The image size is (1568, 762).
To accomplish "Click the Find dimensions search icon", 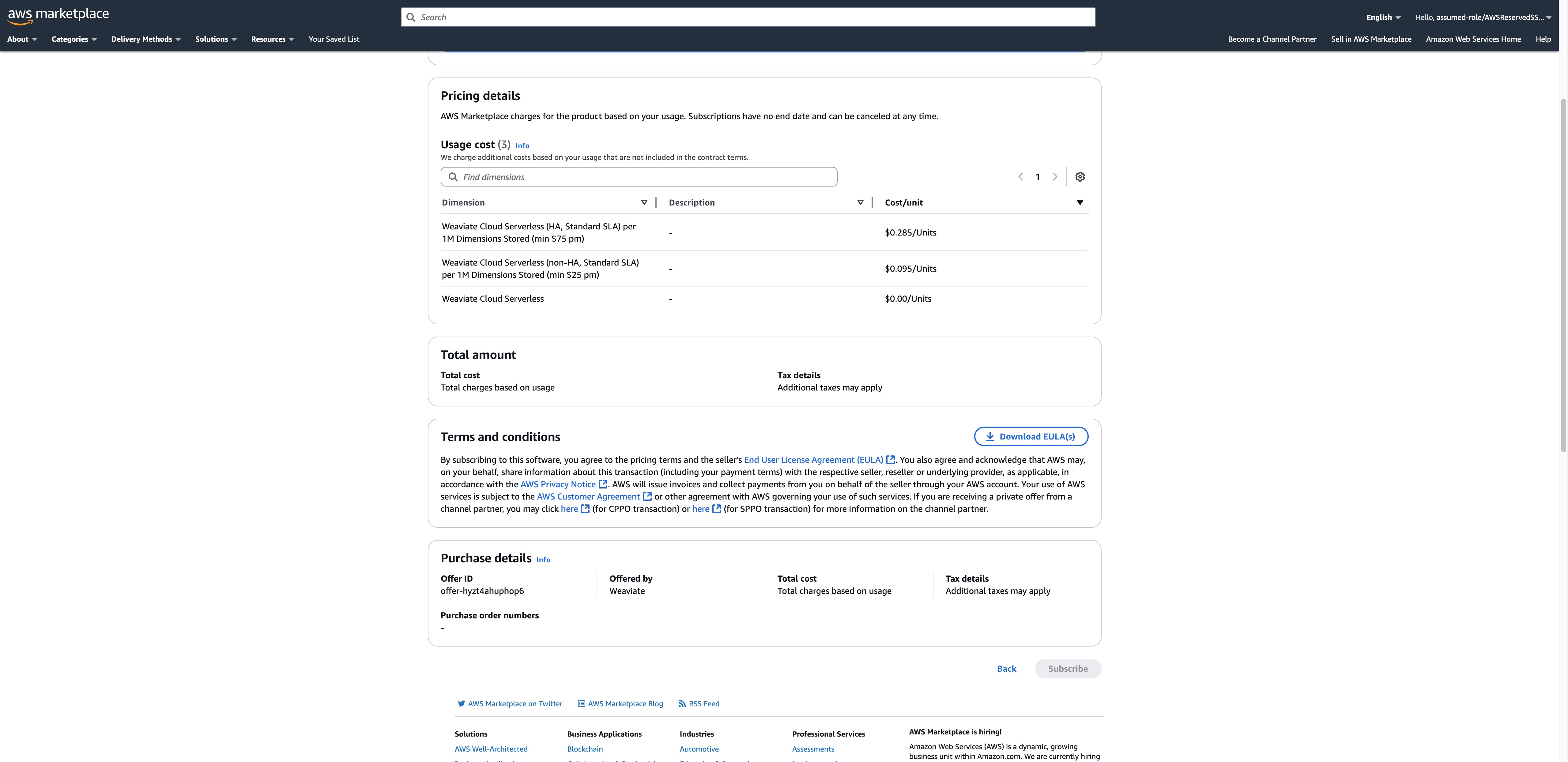I will click(x=453, y=177).
